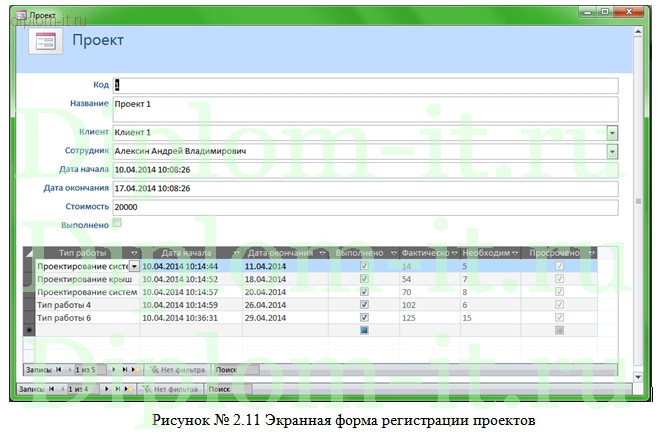Toggle Просрочено checkbox in Тип работы 6 row
The image size is (662, 439).
pyautogui.click(x=559, y=317)
